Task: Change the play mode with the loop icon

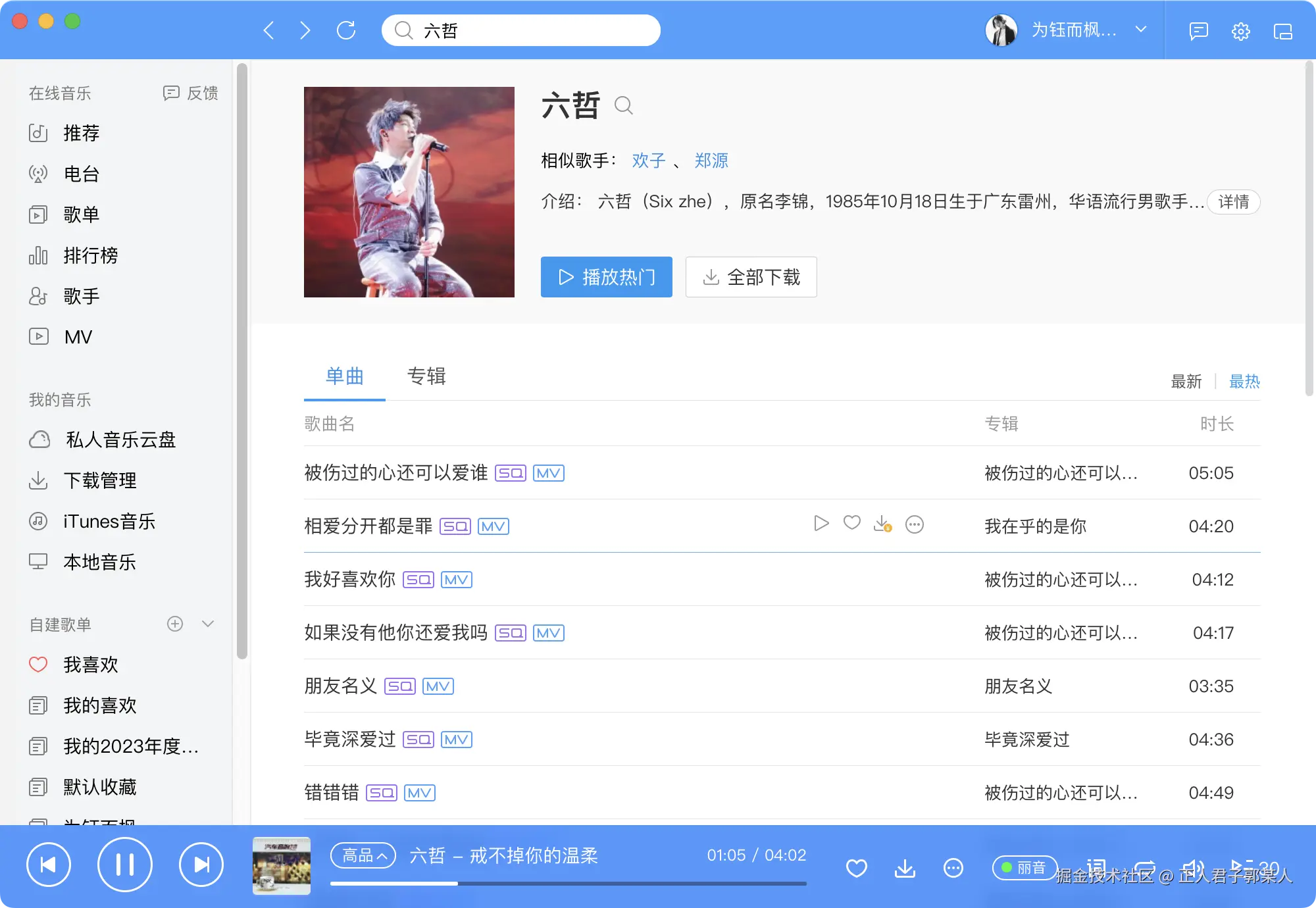Action: tap(1146, 867)
